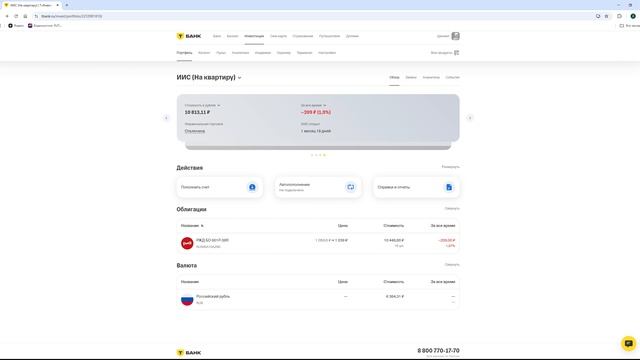640x360 pixels.
Task: Sort bonds by the Название column arrow
Action: pyautogui.click(x=202, y=226)
